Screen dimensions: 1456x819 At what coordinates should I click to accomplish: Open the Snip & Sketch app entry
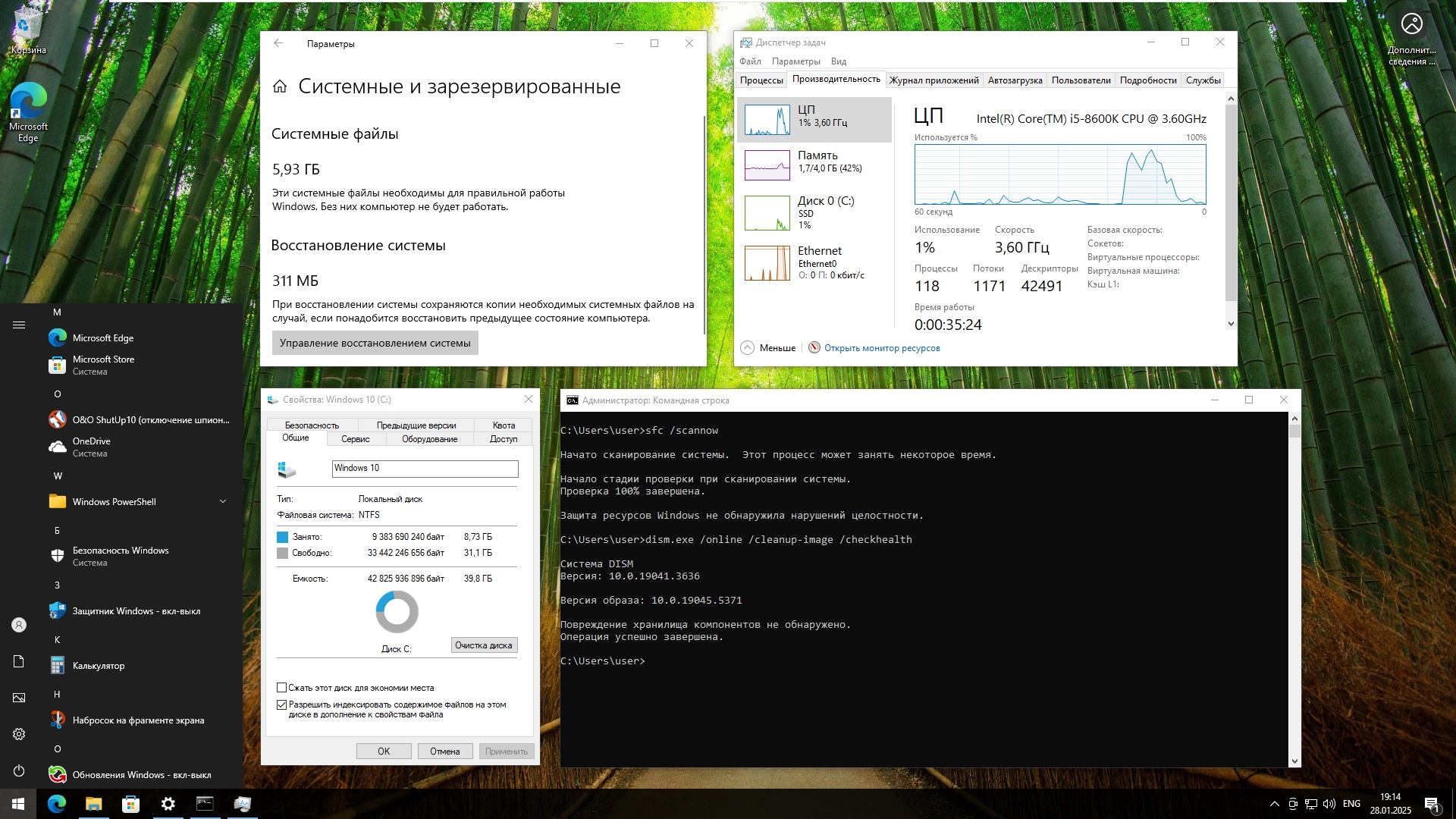tap(138, 720)
